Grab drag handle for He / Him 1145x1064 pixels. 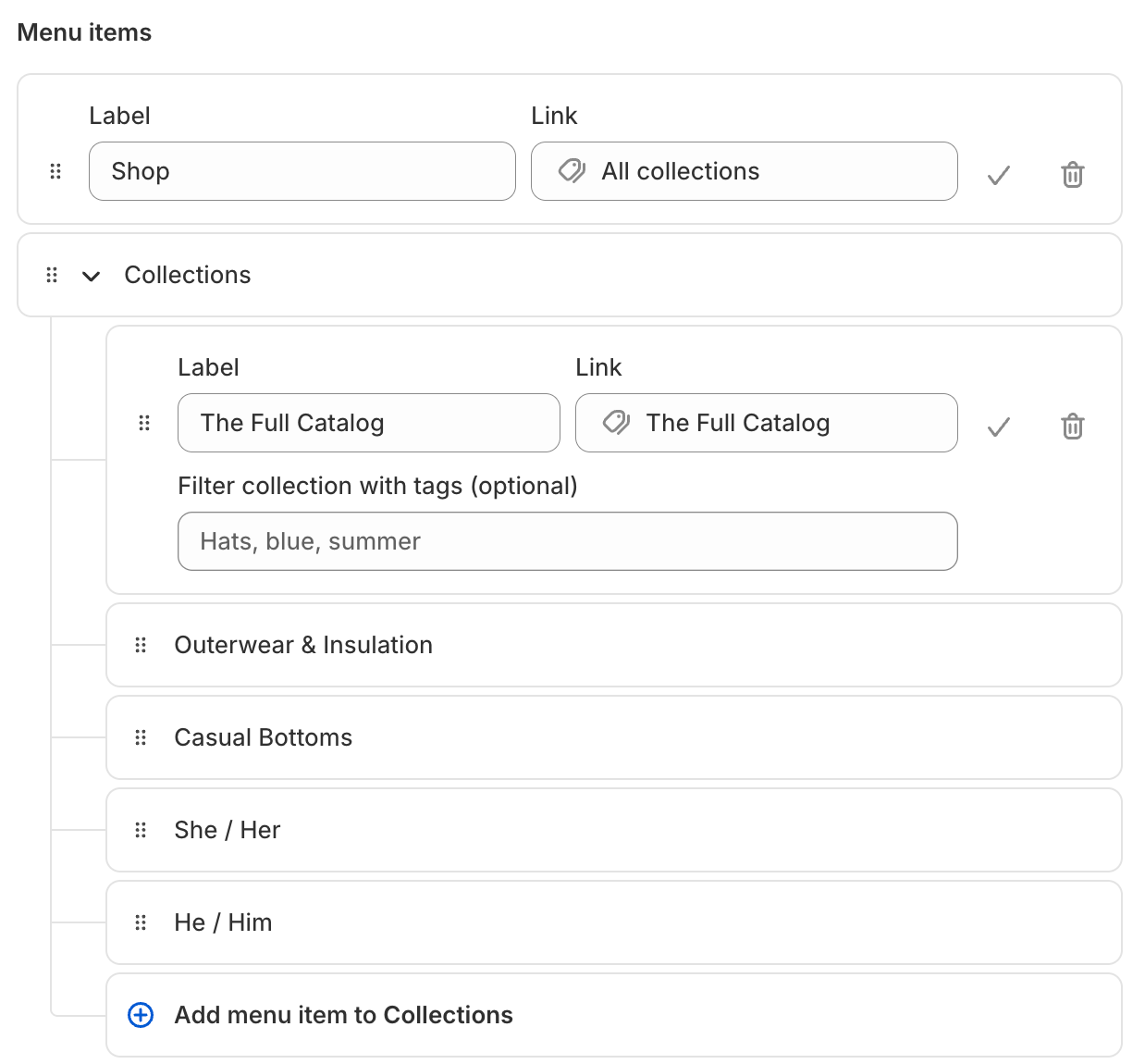[141, 922]
